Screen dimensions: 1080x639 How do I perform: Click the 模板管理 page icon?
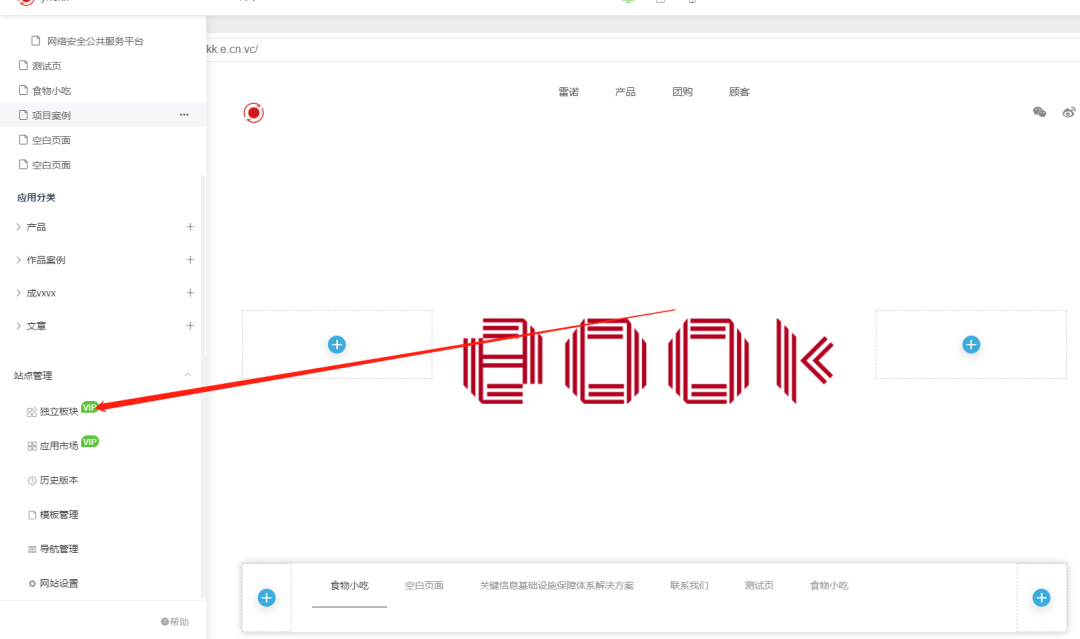click(x=32, y=515)
